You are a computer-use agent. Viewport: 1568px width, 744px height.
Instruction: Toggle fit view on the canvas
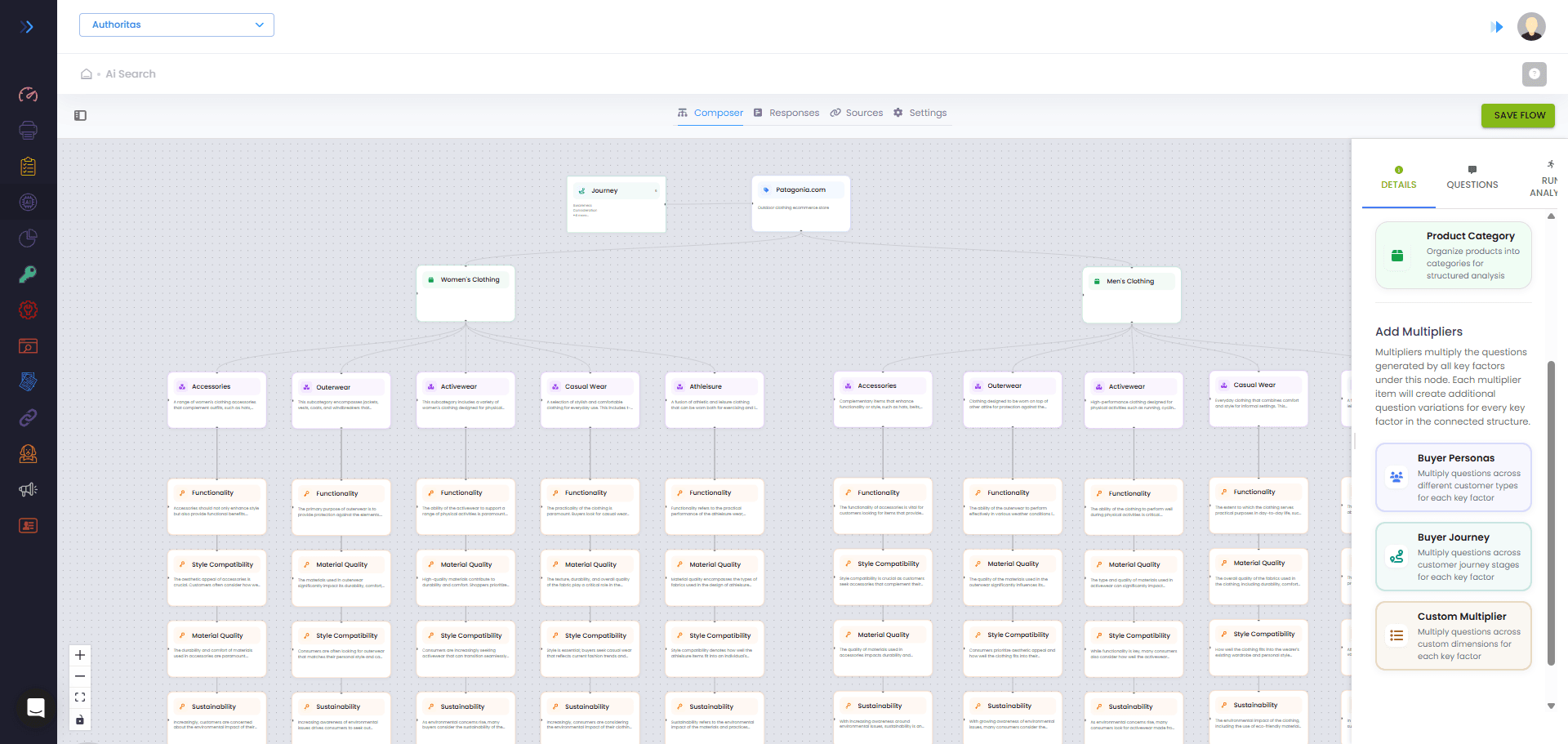click(x=80, y=697)
